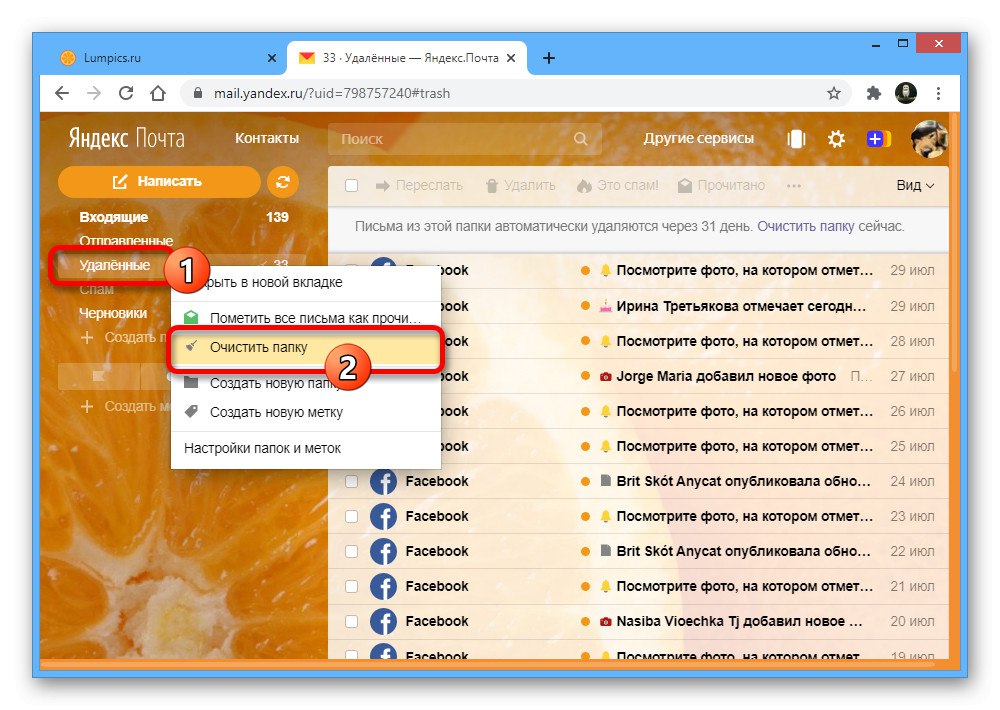Screen dimensions: 1000x710
Task: Click the Яндекс Почта logo
Action: [x=126, y=138]
